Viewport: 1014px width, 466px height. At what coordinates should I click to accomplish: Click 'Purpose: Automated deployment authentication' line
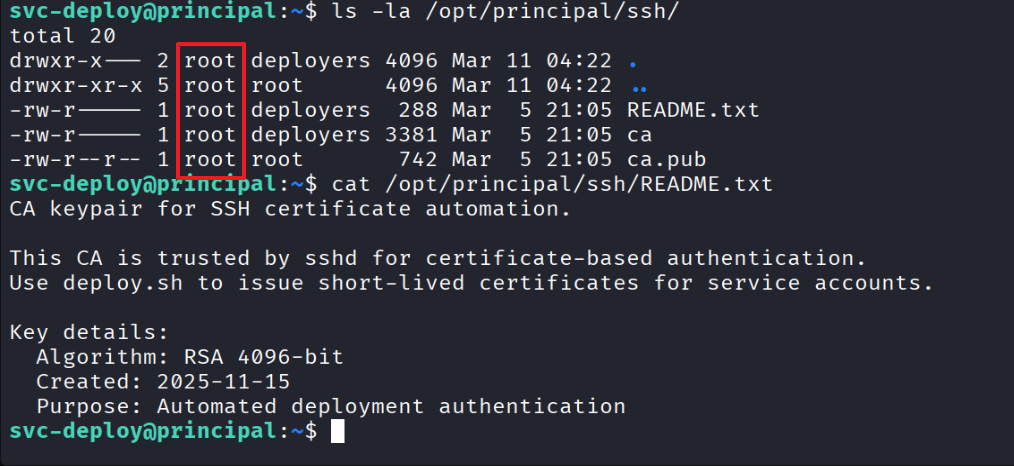pyautogui.click(x=330, y=406)
